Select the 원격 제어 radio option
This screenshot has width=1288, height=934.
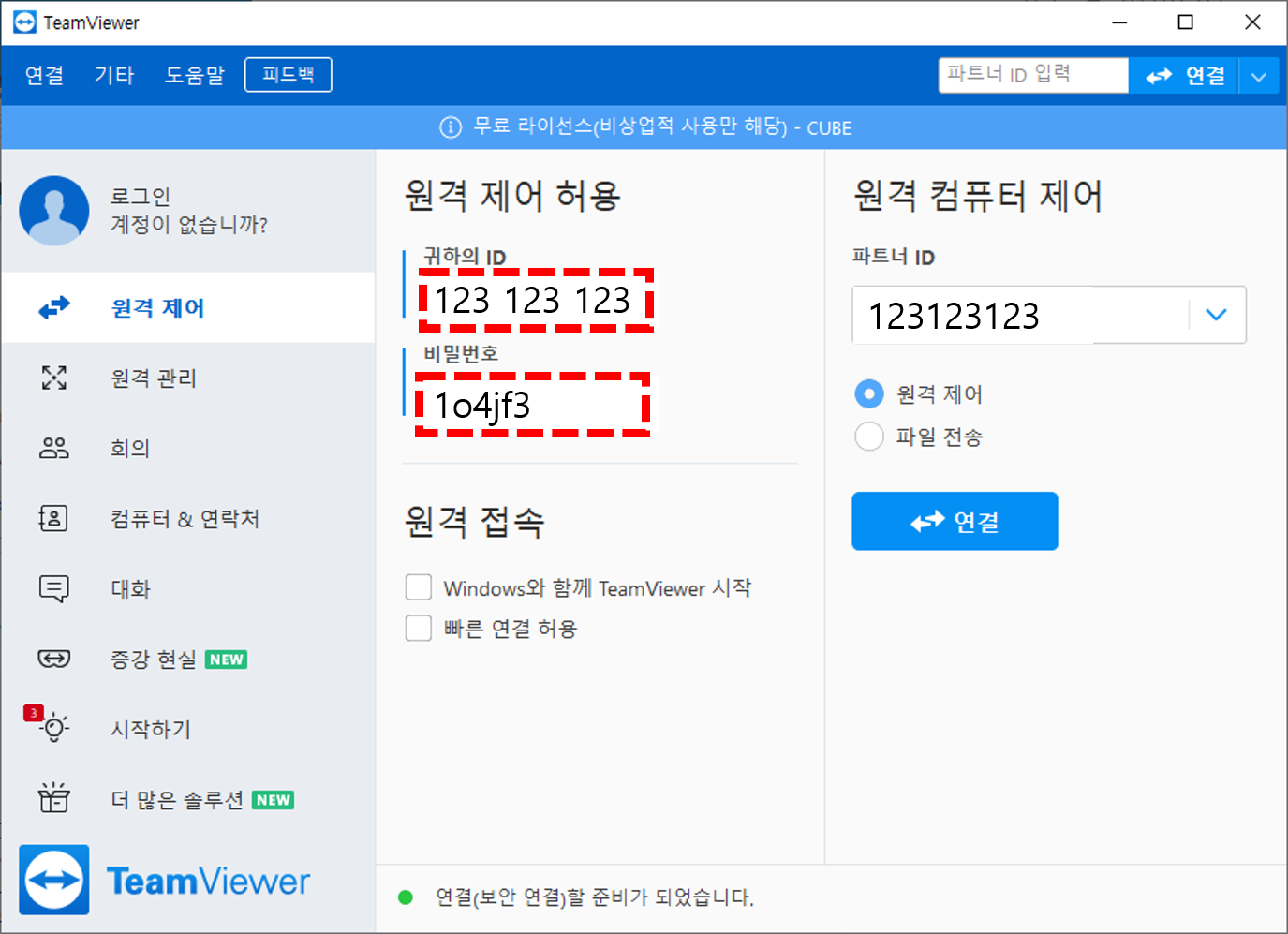point(869,394)
